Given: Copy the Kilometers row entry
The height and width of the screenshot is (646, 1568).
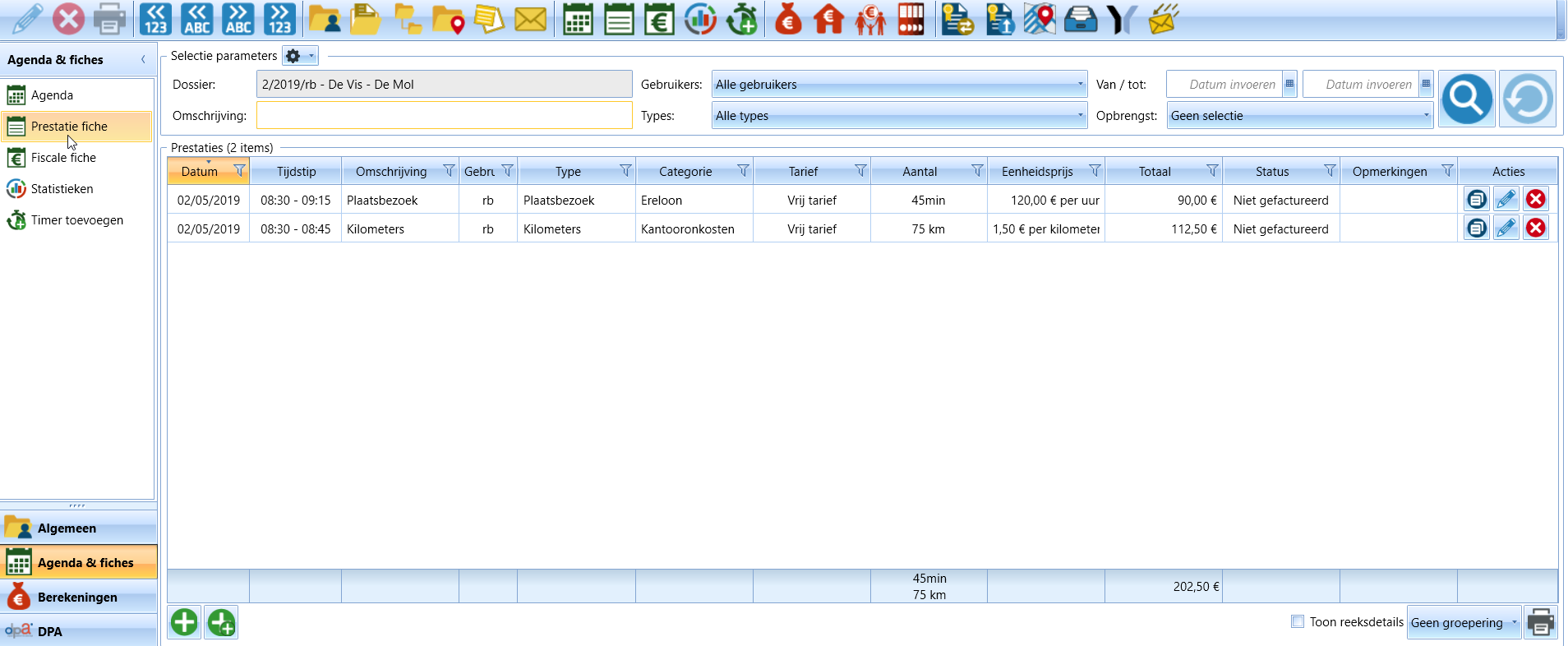Looking at the screenshot, I should tap(1477, 228).
